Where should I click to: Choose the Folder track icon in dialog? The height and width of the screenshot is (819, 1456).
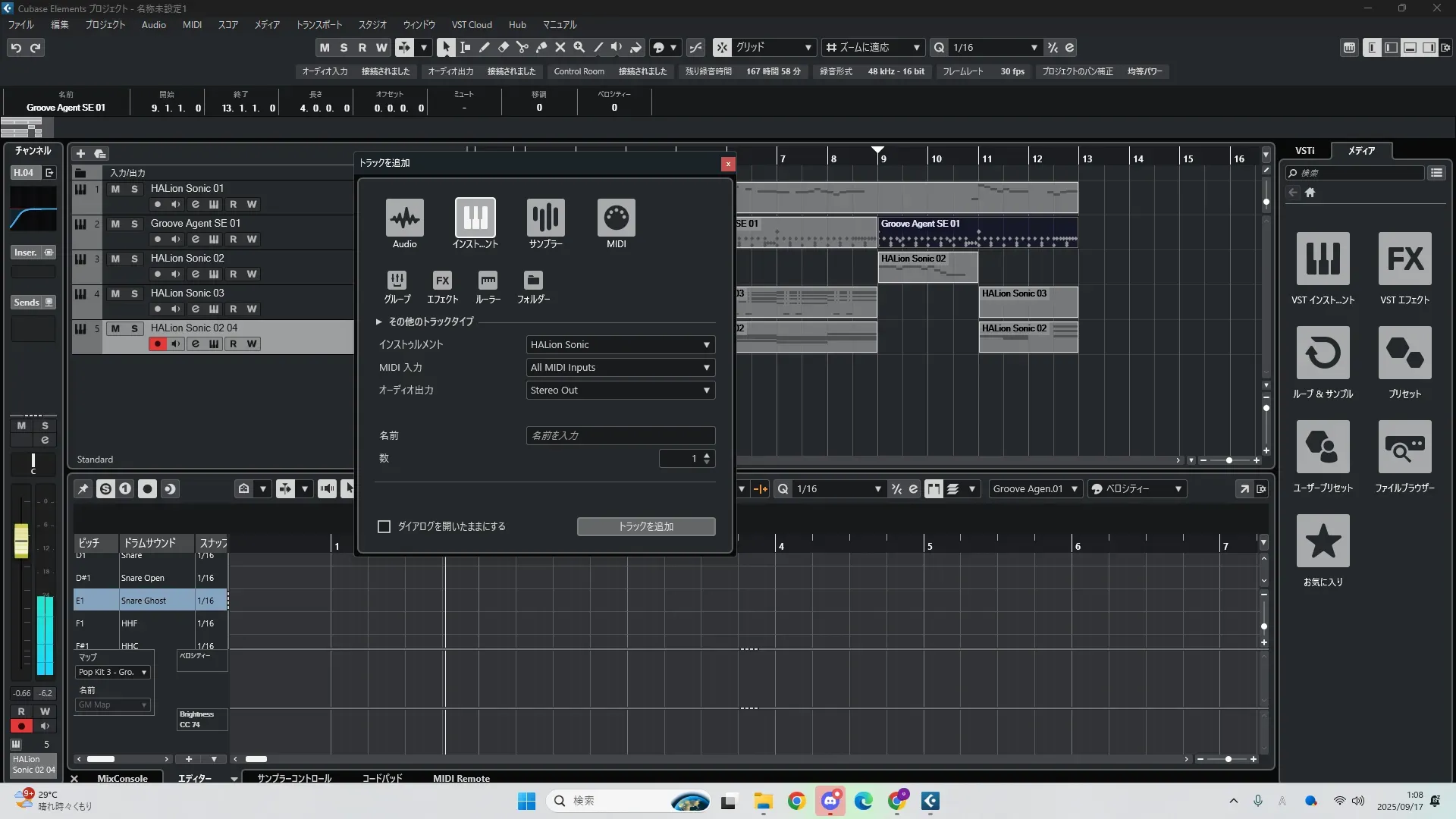click(x=533, y=280)
